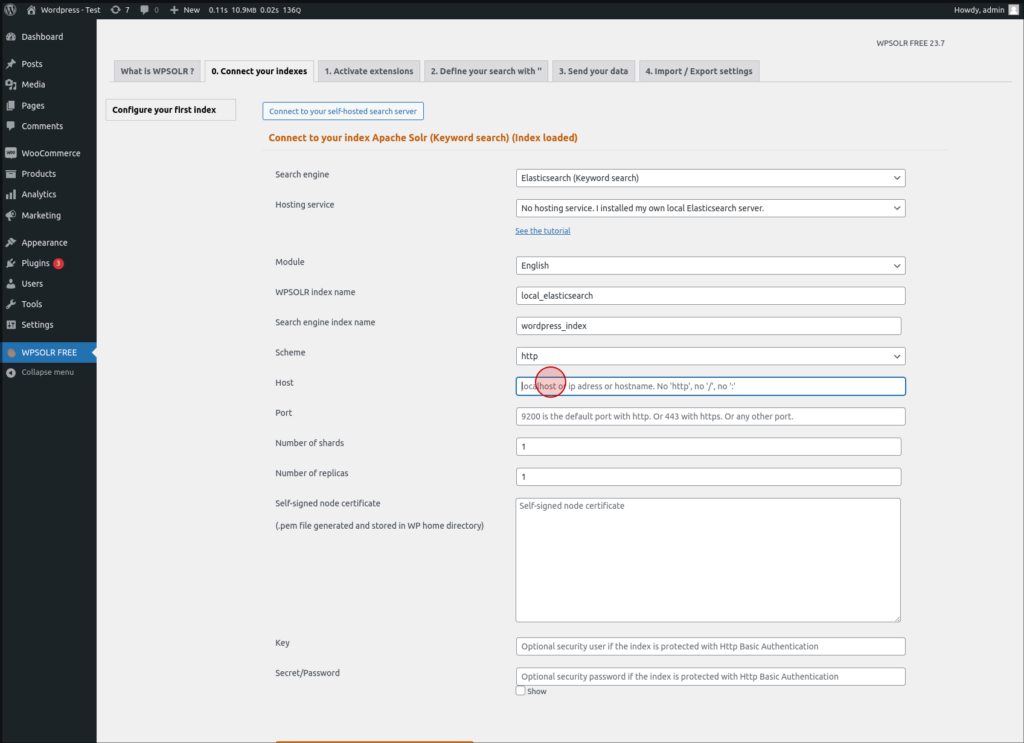Click the Number of replicas field
Viewport: 1024px width, 743px height.
(709, 477)
